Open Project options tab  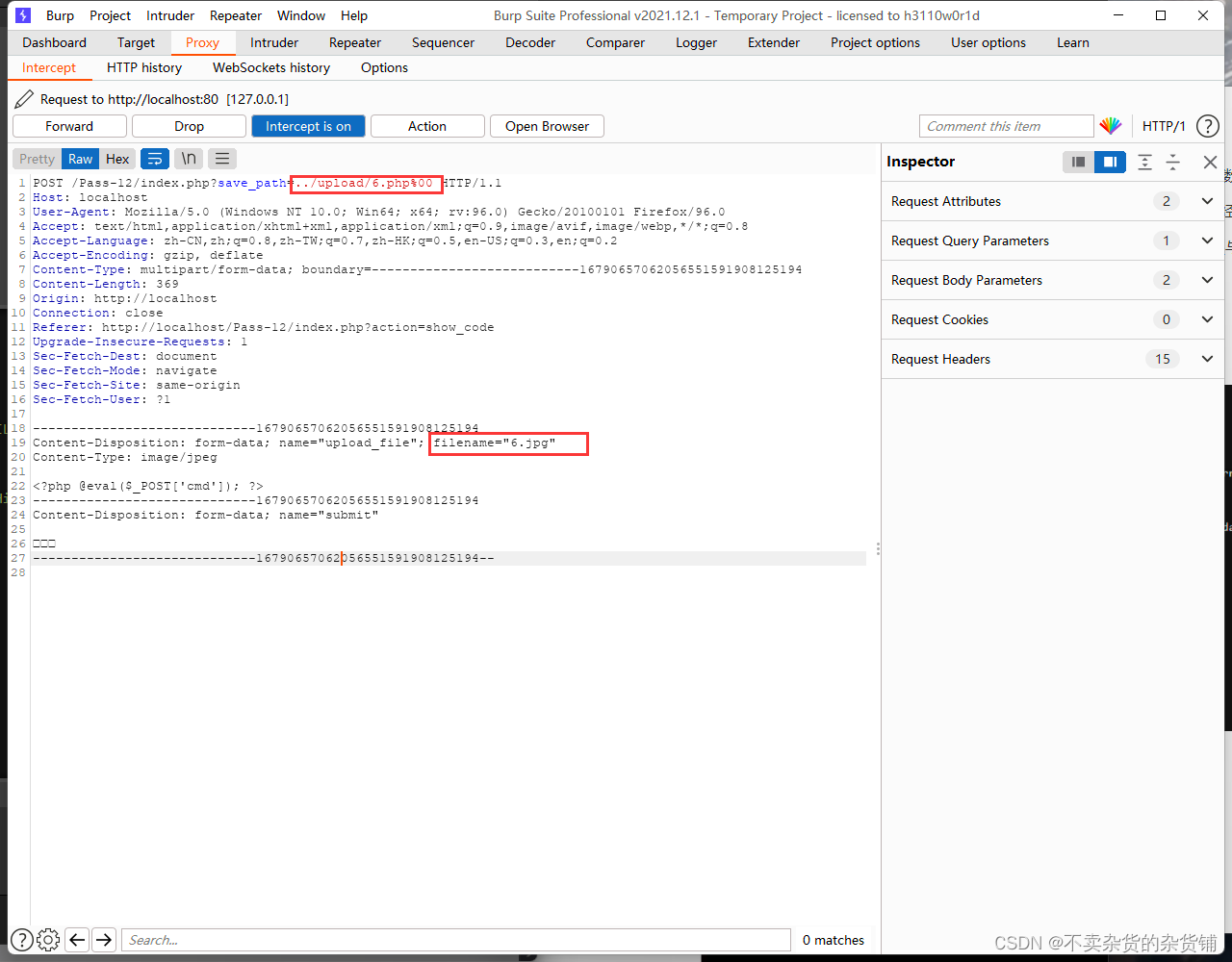click(875, 42)
